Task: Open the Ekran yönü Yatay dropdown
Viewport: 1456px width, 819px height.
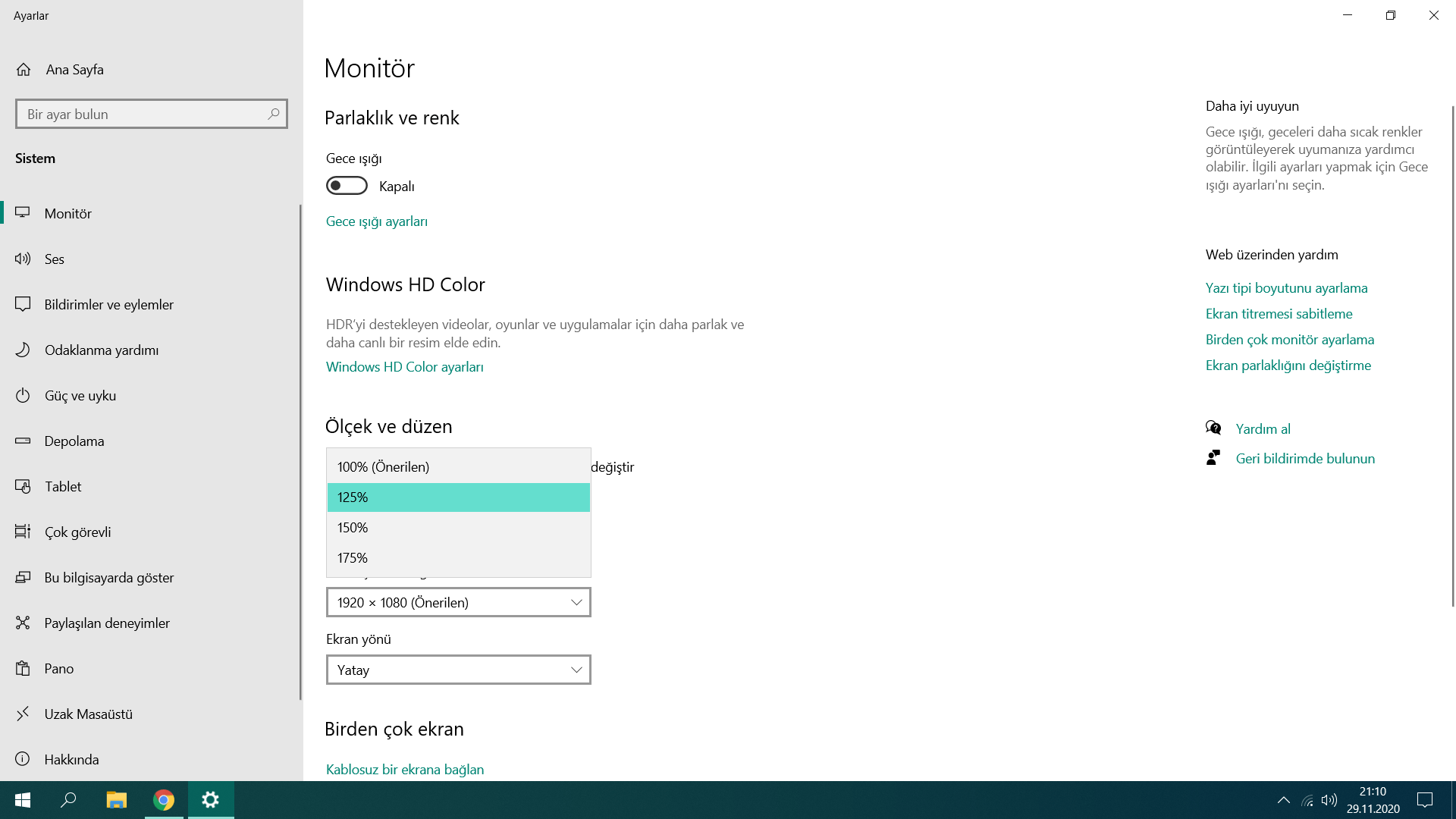Action: (458, 670)
